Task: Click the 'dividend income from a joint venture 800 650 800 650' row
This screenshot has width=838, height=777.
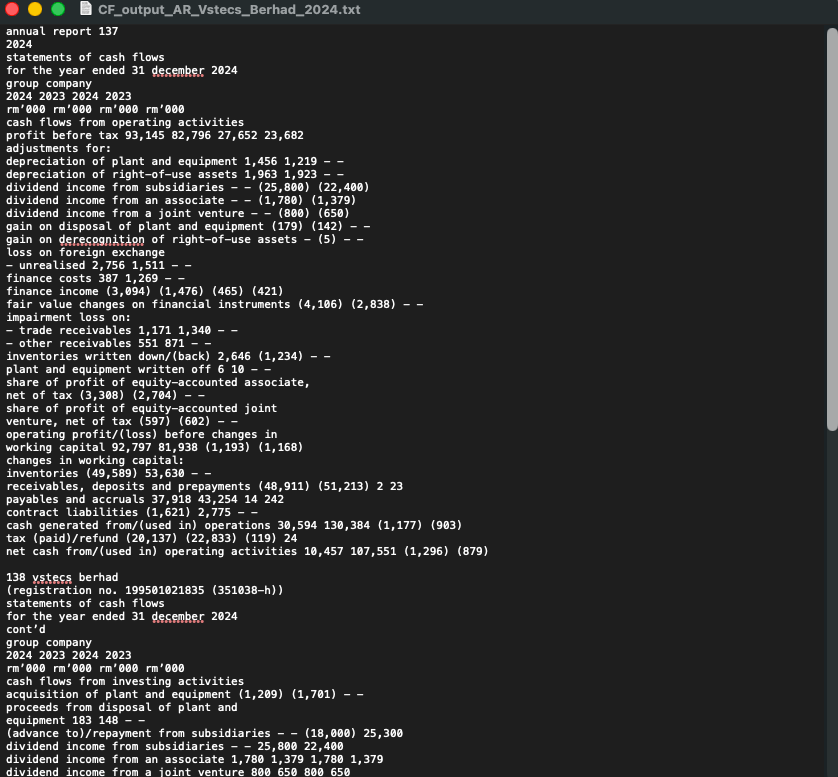Action: (178, 772)
